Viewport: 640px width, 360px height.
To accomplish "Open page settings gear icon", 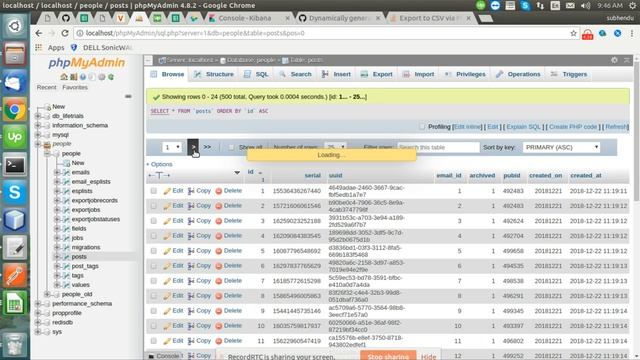I will coord(614,60).
